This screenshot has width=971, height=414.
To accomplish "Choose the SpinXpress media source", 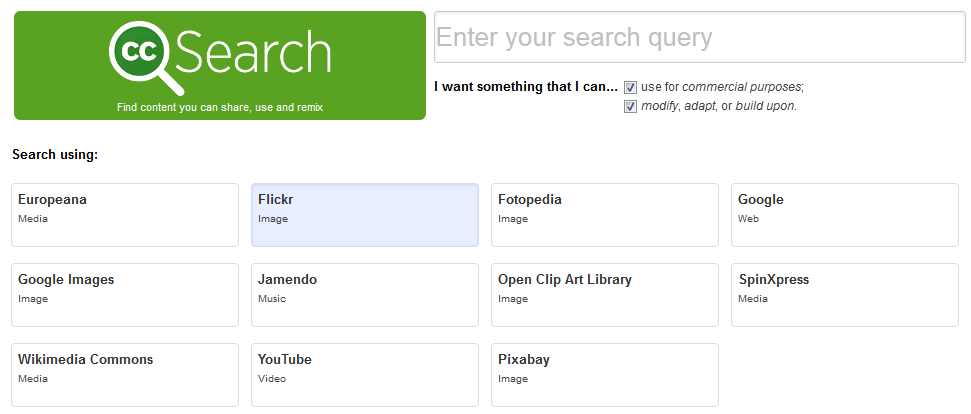I will point(845,295).
